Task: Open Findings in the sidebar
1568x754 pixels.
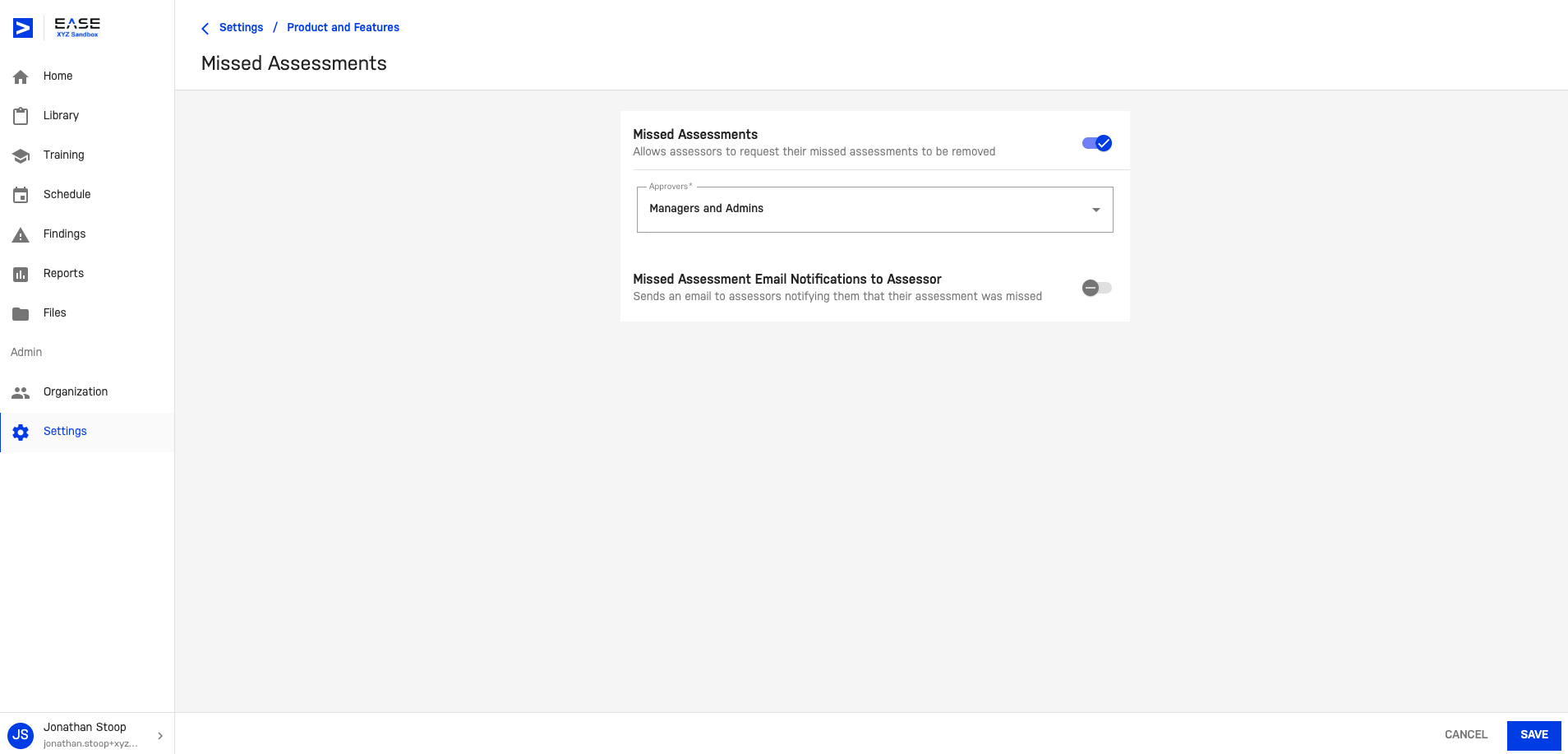Action: tap(87, 234)
